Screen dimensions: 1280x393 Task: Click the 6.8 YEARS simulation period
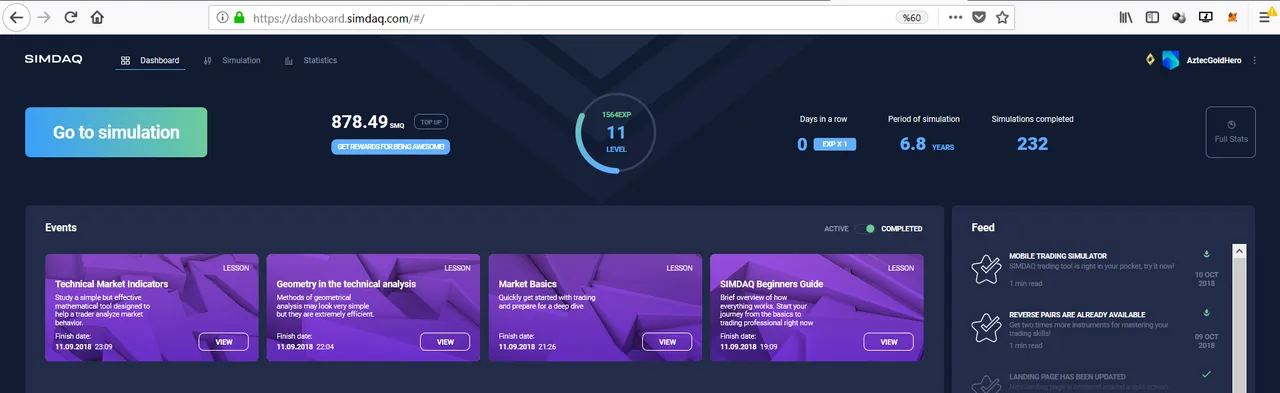pyautogui.click(x=927, y=144)
